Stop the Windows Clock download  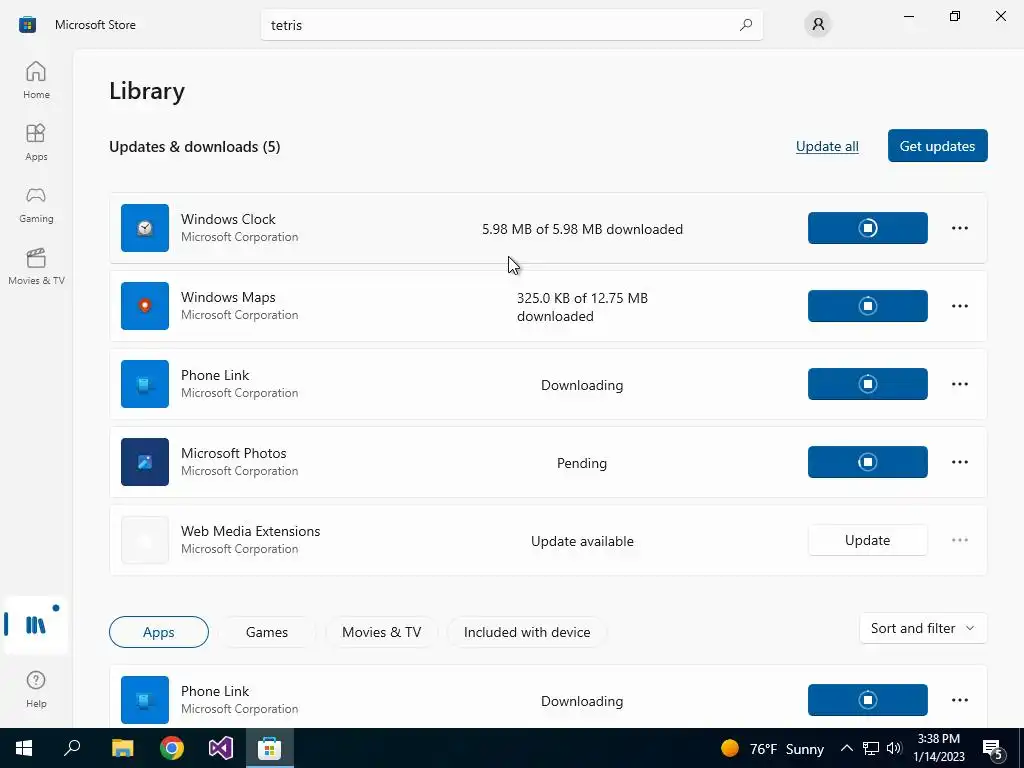click(x=867, y=228)
